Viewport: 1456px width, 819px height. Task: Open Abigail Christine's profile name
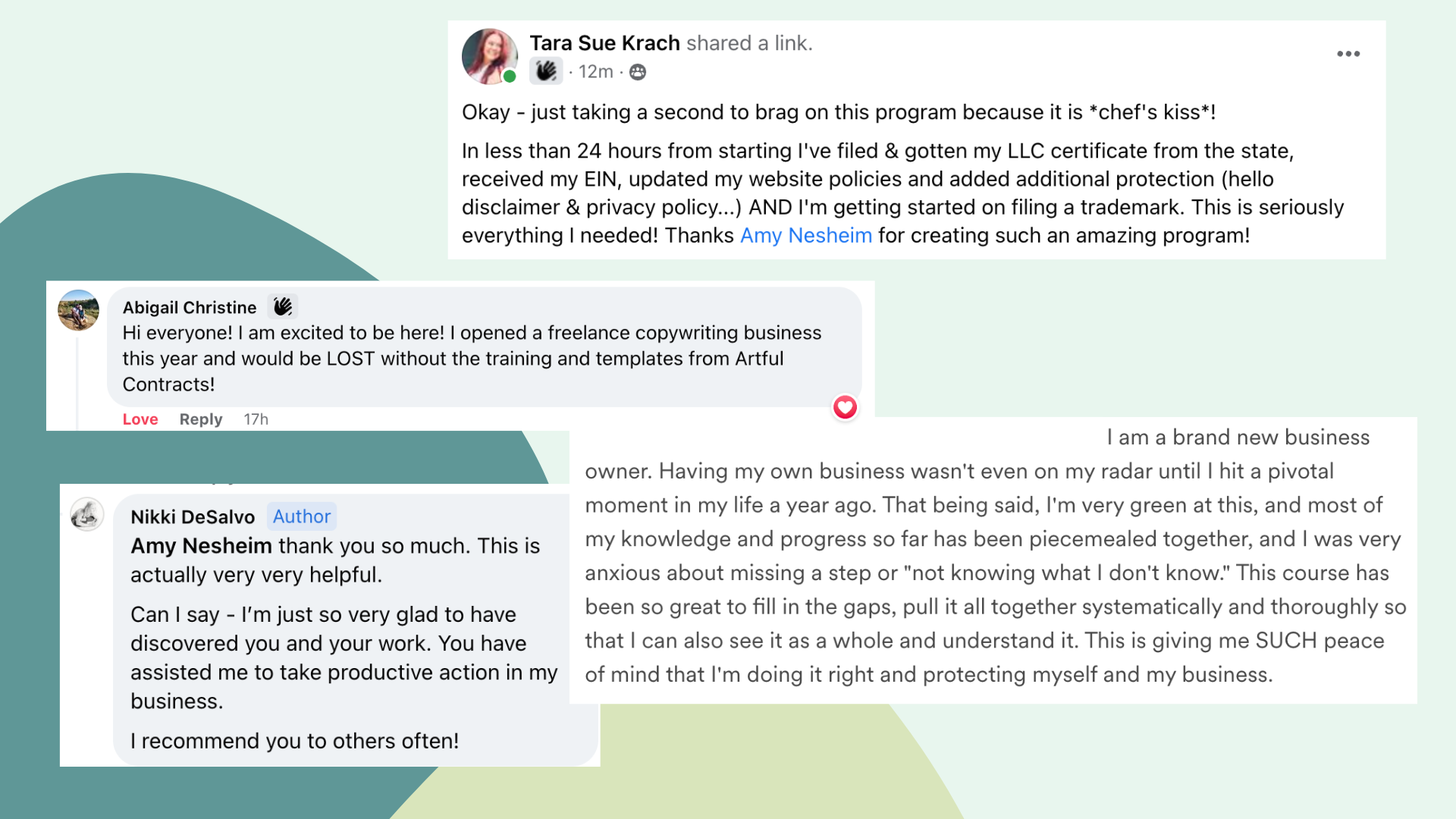tap(190, 307)
